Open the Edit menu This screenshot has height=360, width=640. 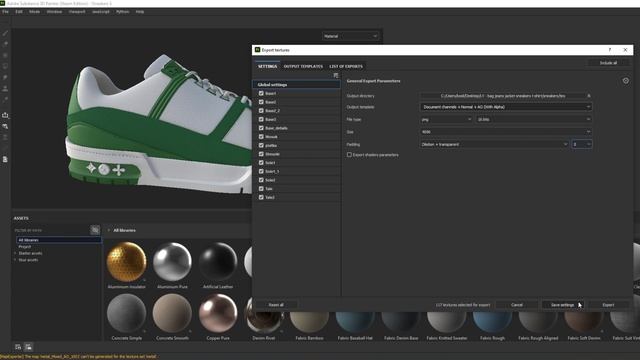pos(19,12)
